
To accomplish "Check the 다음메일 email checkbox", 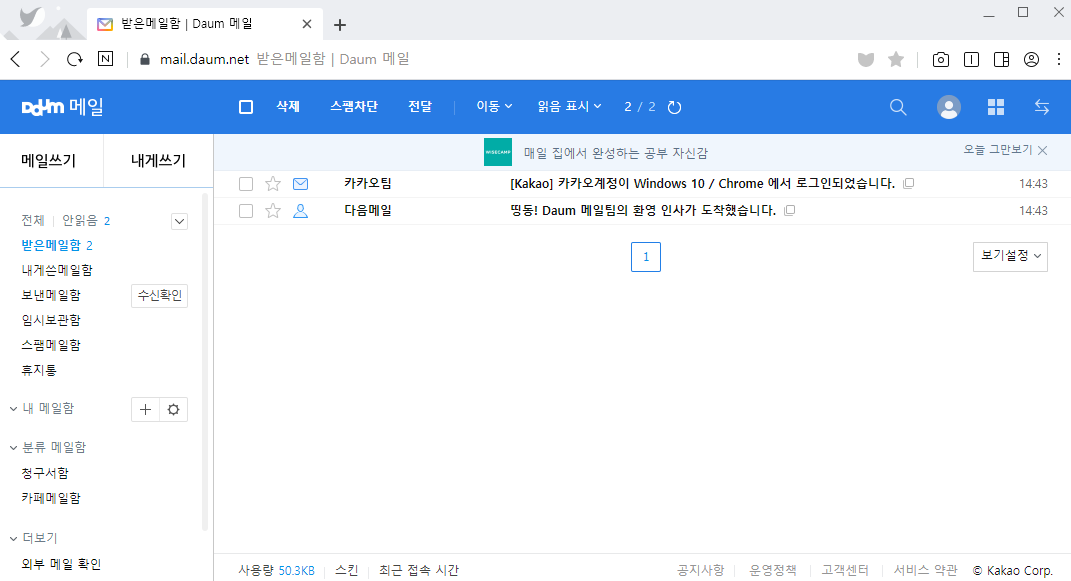I will coord(246,211).
